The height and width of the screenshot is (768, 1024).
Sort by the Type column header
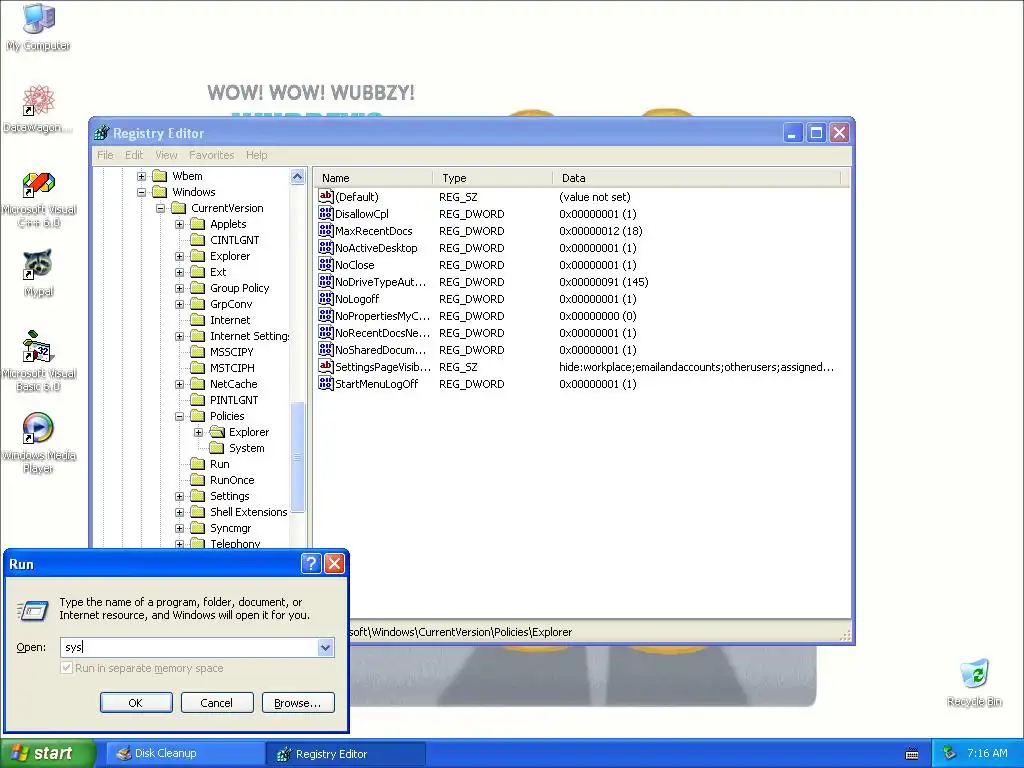click(x=492, y=178)
